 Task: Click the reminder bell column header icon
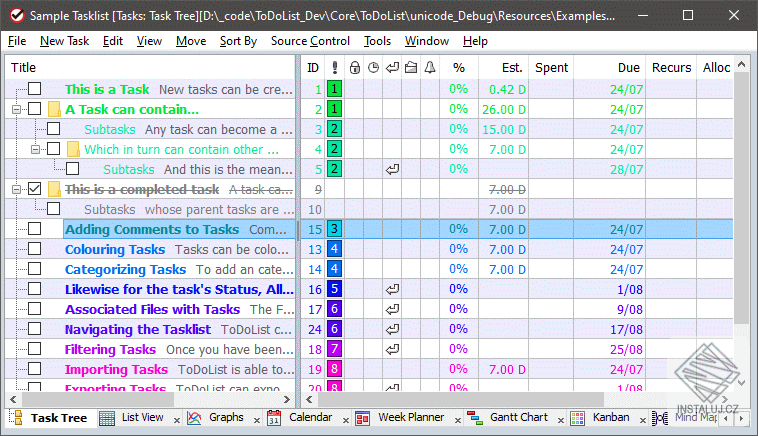(x=430, y=68)
